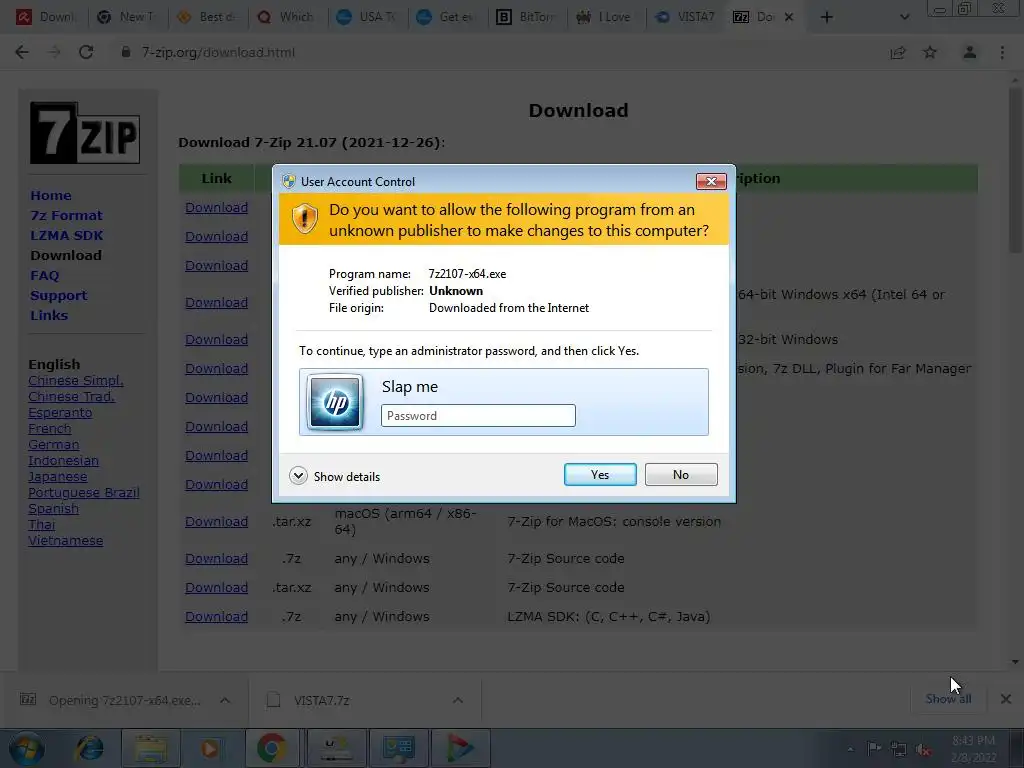Click Download link for macOS console version
The image size is (1024, 768).
point(216,521)
